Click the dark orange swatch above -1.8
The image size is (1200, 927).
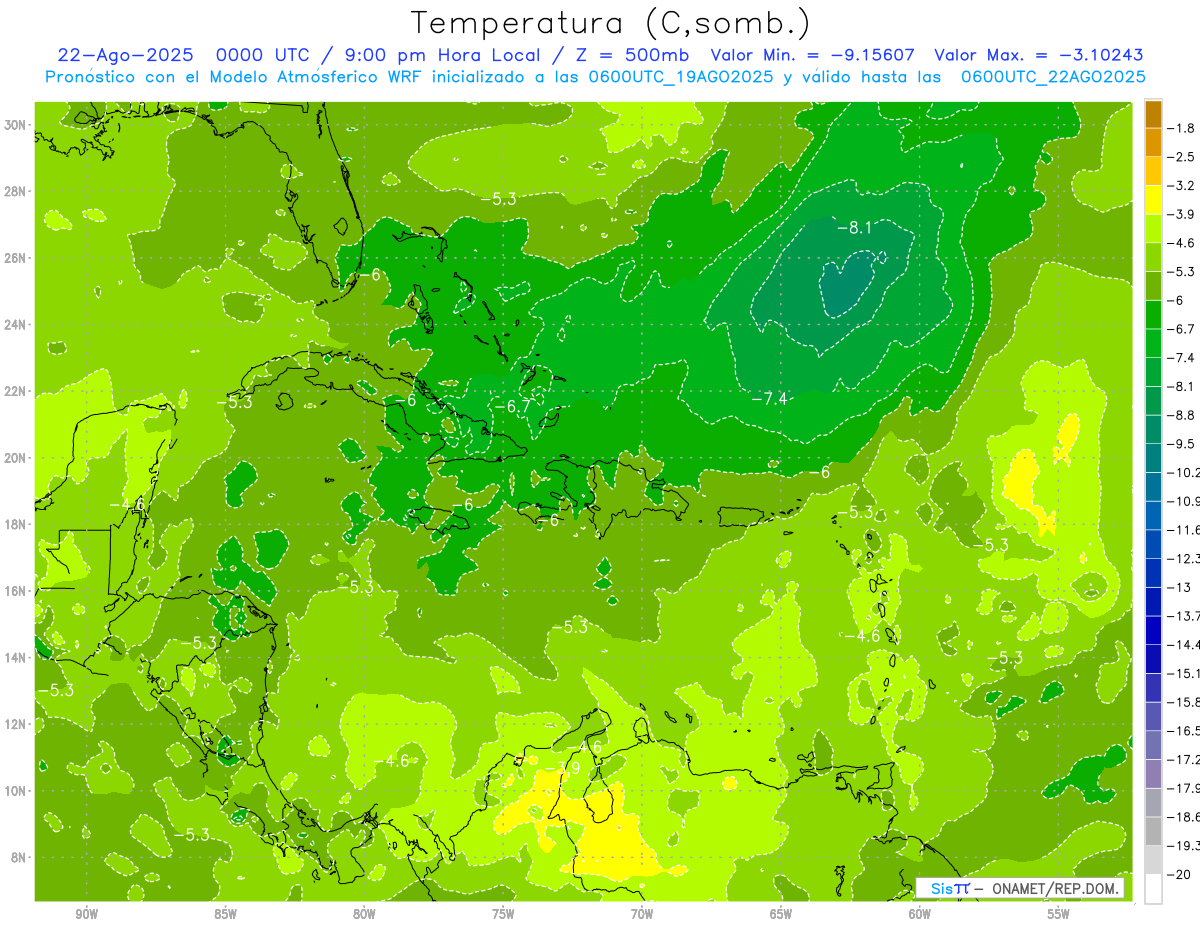(x=1153, y=114)
